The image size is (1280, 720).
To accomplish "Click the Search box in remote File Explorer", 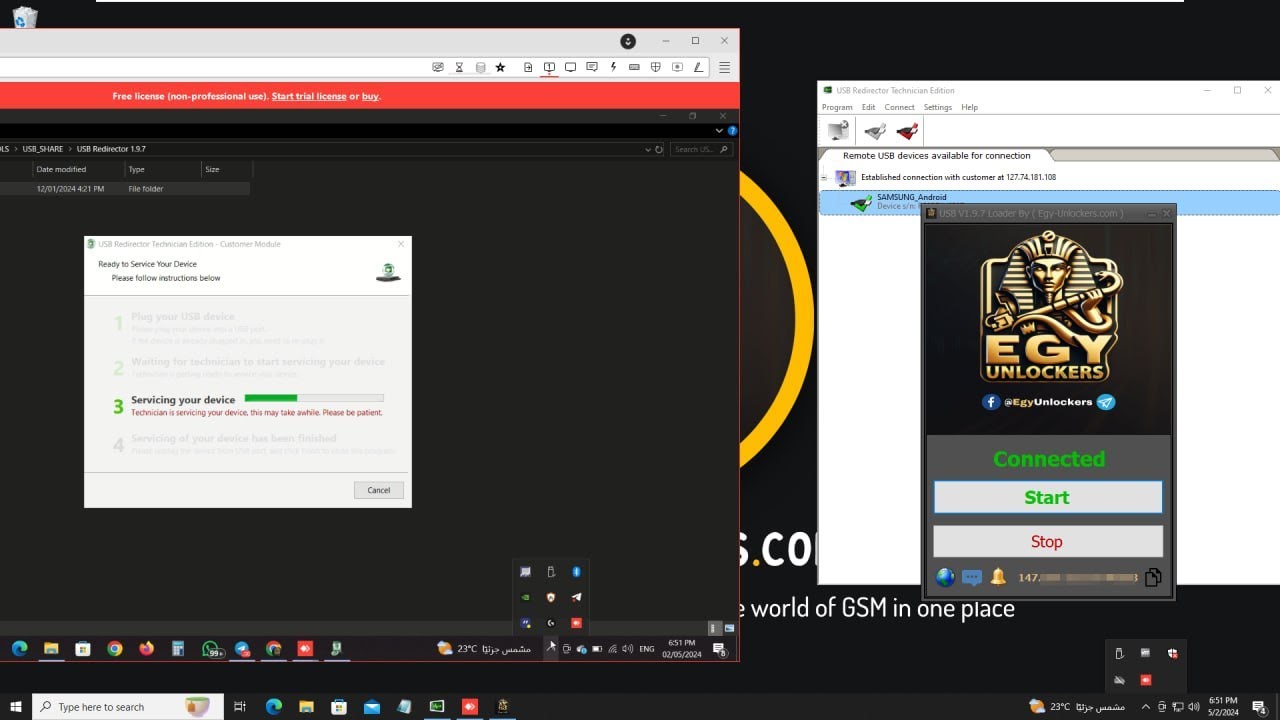I will coord(702,149).
